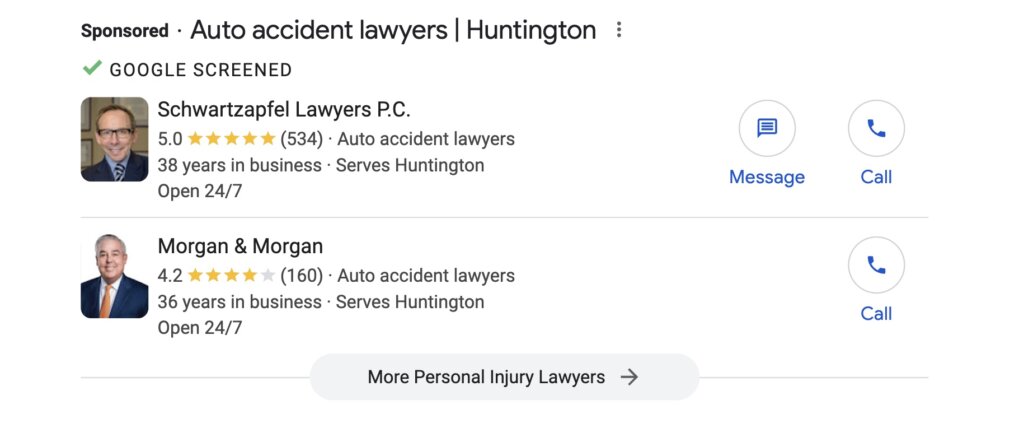Click the Call label for Schwartzapfel Lawyers
This screenshot has height=428, width=1024.
(x=876, y=177)
